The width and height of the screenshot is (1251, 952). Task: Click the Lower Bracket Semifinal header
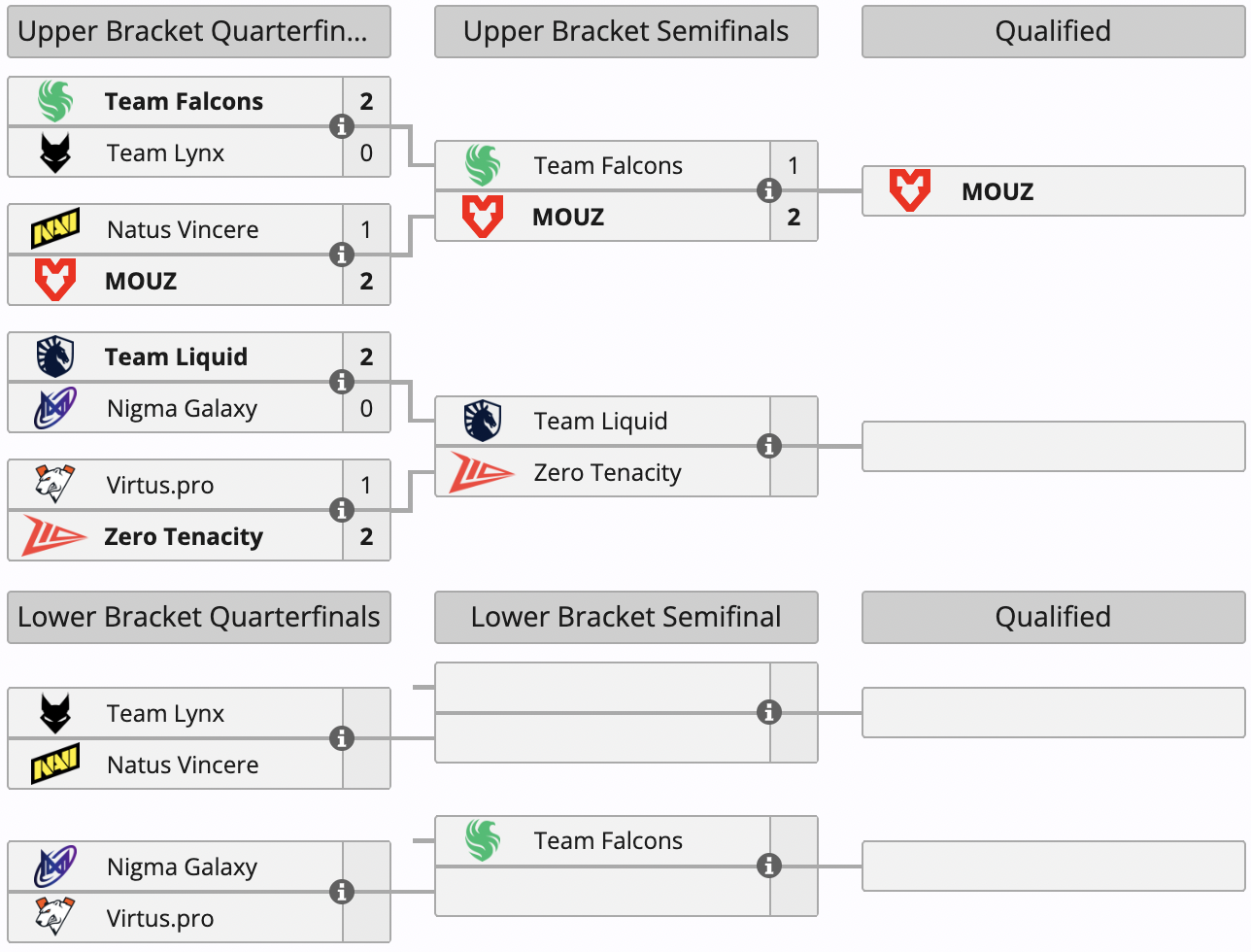pos(625,617)
